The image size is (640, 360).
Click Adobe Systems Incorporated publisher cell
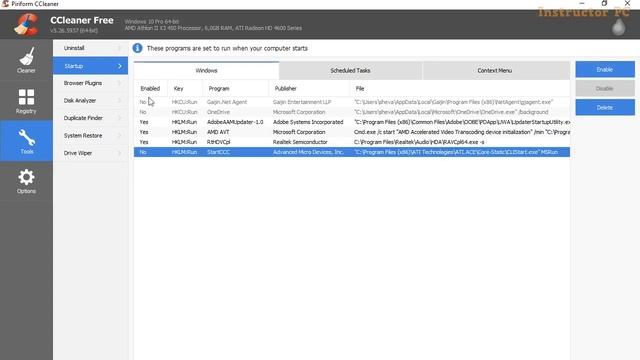pyautogui.click(x=308, y=122)
